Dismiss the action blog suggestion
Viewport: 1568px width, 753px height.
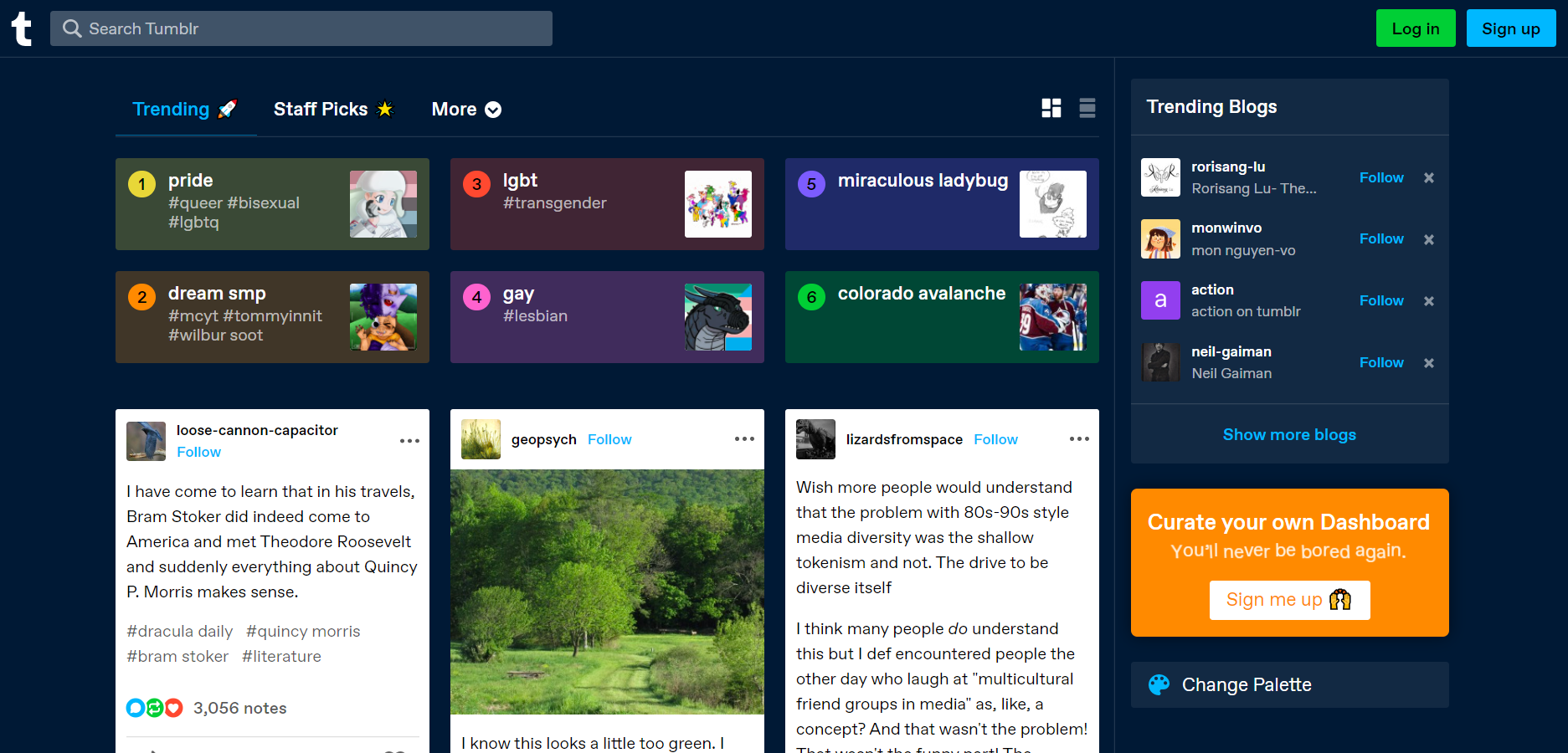pos(1429,301)
